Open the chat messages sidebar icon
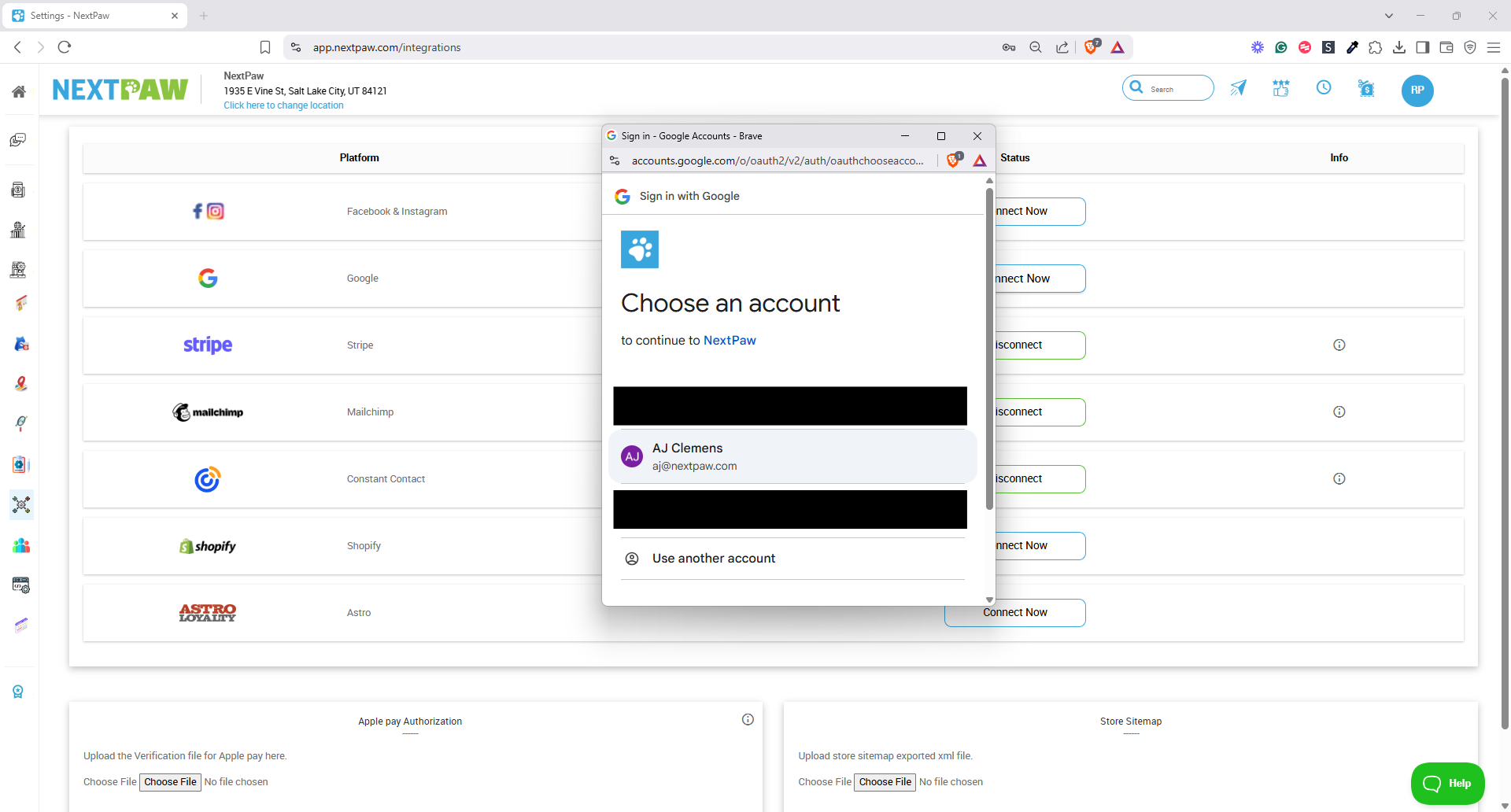This screenshot has width=1511, height=812. 18,140
